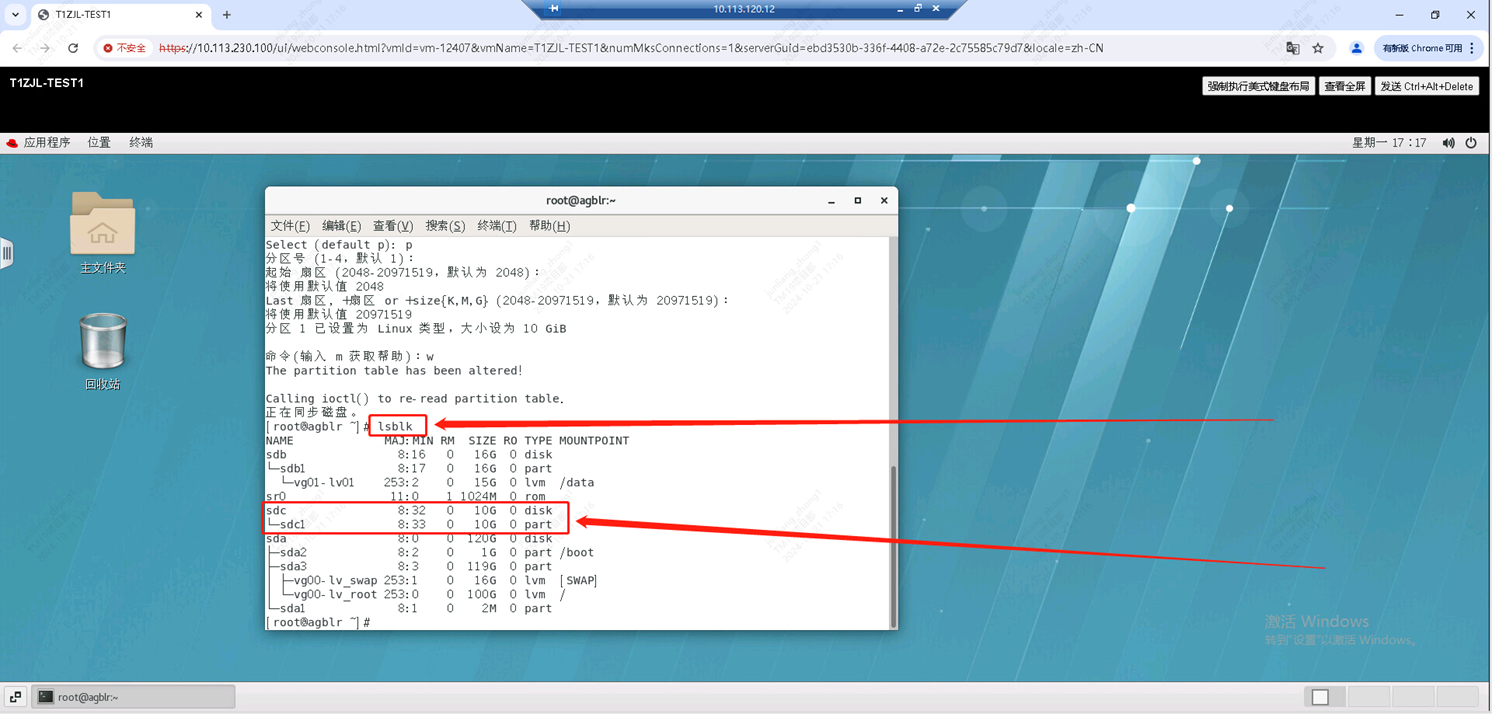Click the volume speaker icon in GNOME panel

pyautogui.click(x=1448, y=143)
